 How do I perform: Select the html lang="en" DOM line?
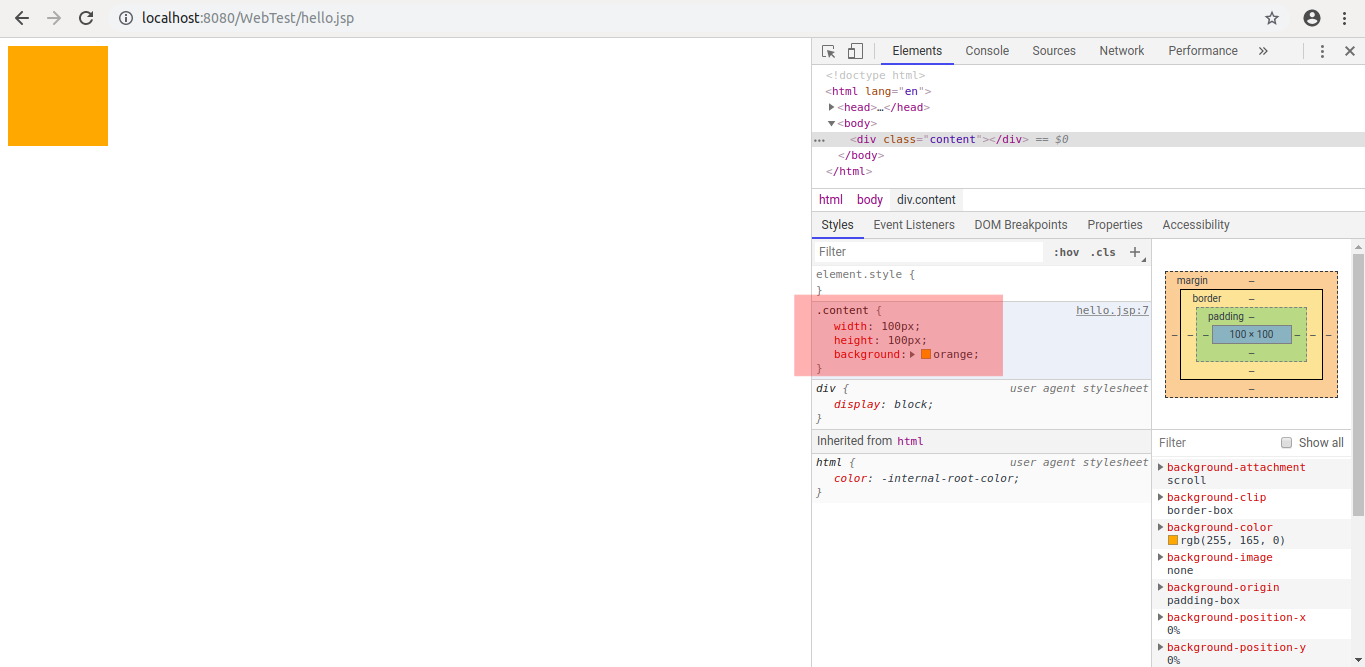pyautogui.click(x=878, y=91)
